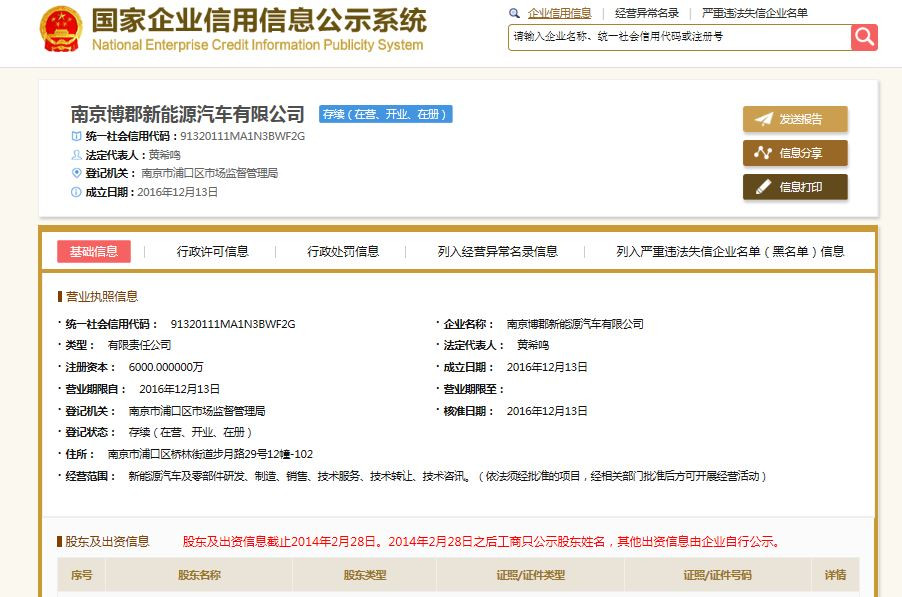Image resolution: width=902 pixels, height=597 pixels.
Task: Select the 企业信用信息 search category
Action: (559, 13)
